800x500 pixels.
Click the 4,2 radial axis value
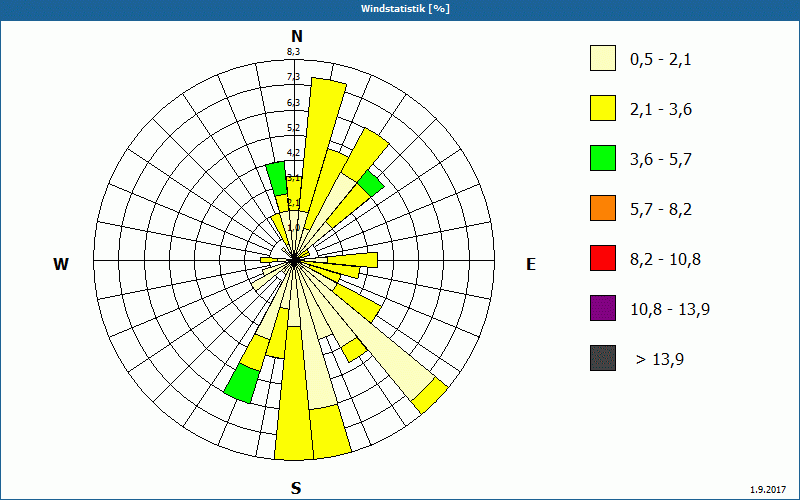click(293, 152)
